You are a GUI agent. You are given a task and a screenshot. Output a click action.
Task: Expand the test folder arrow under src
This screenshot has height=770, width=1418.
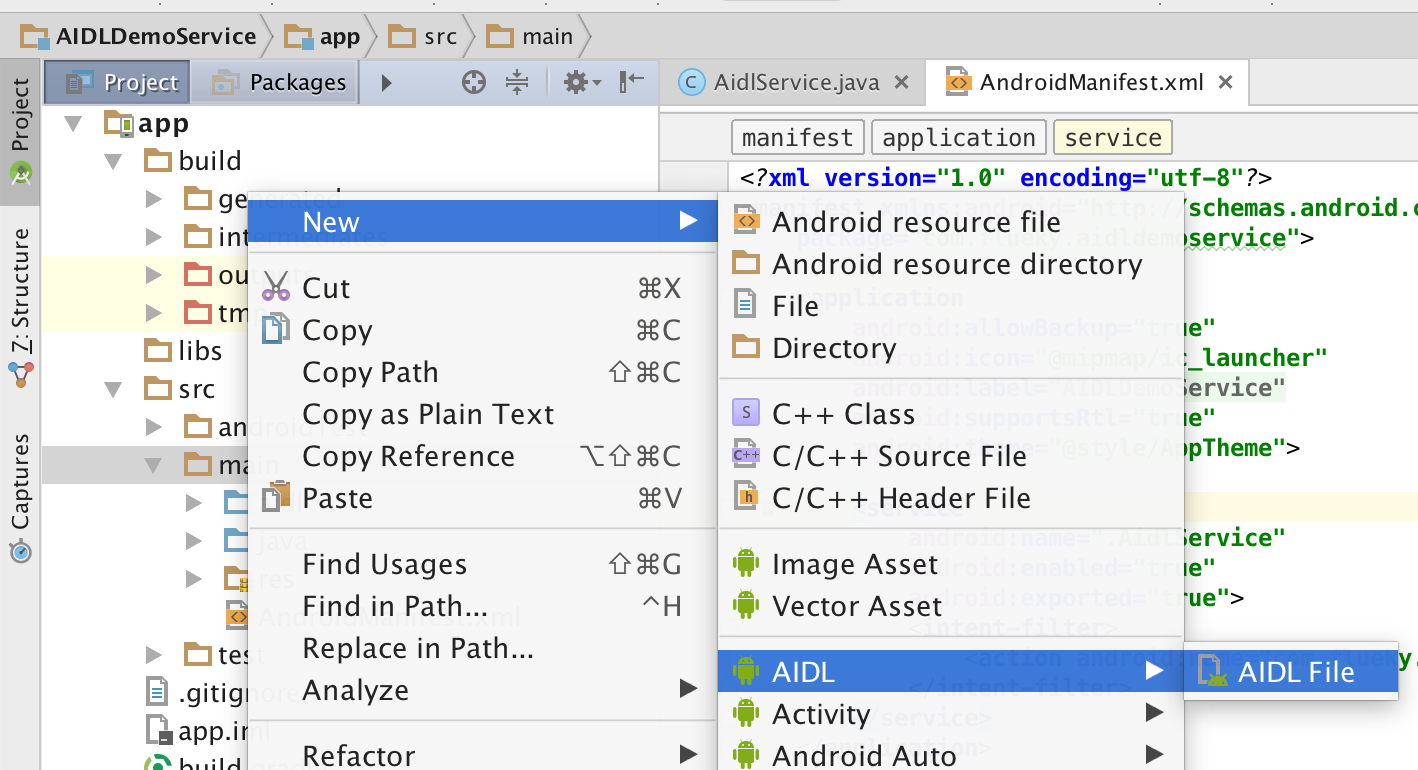point(153,655)
